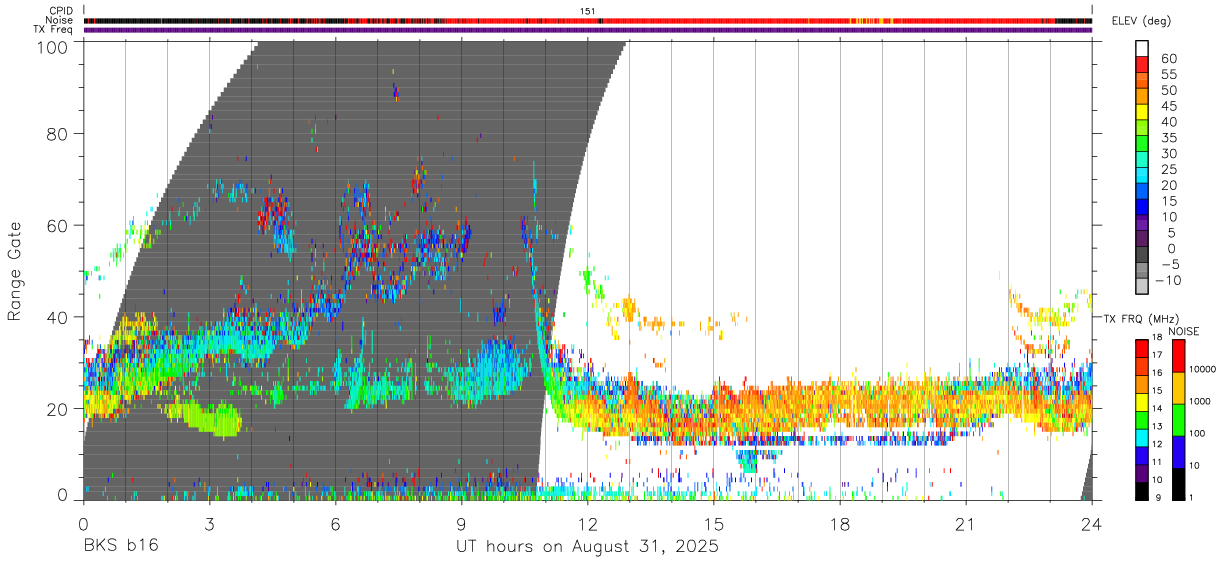Click the Range Gate axis title

15,271
